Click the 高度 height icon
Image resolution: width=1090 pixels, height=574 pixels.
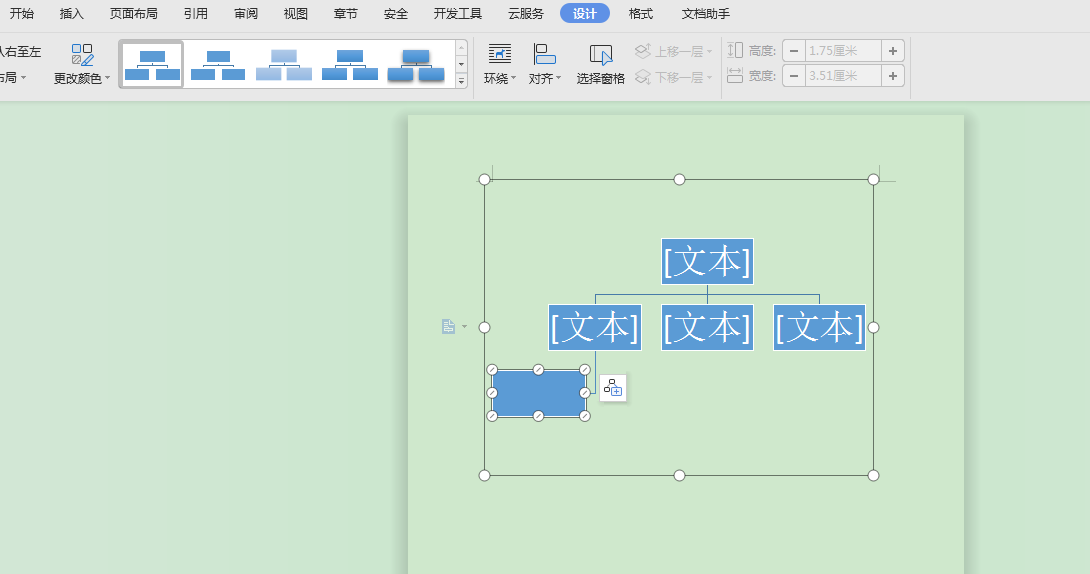tap(735, 50)
